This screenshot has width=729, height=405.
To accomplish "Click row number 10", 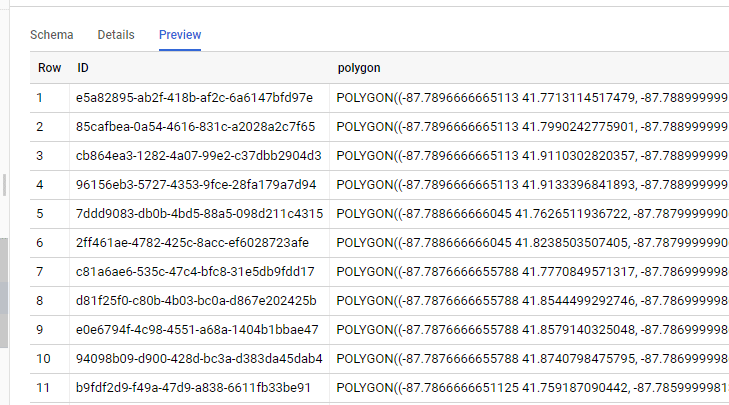I will (x=44, y=359).
